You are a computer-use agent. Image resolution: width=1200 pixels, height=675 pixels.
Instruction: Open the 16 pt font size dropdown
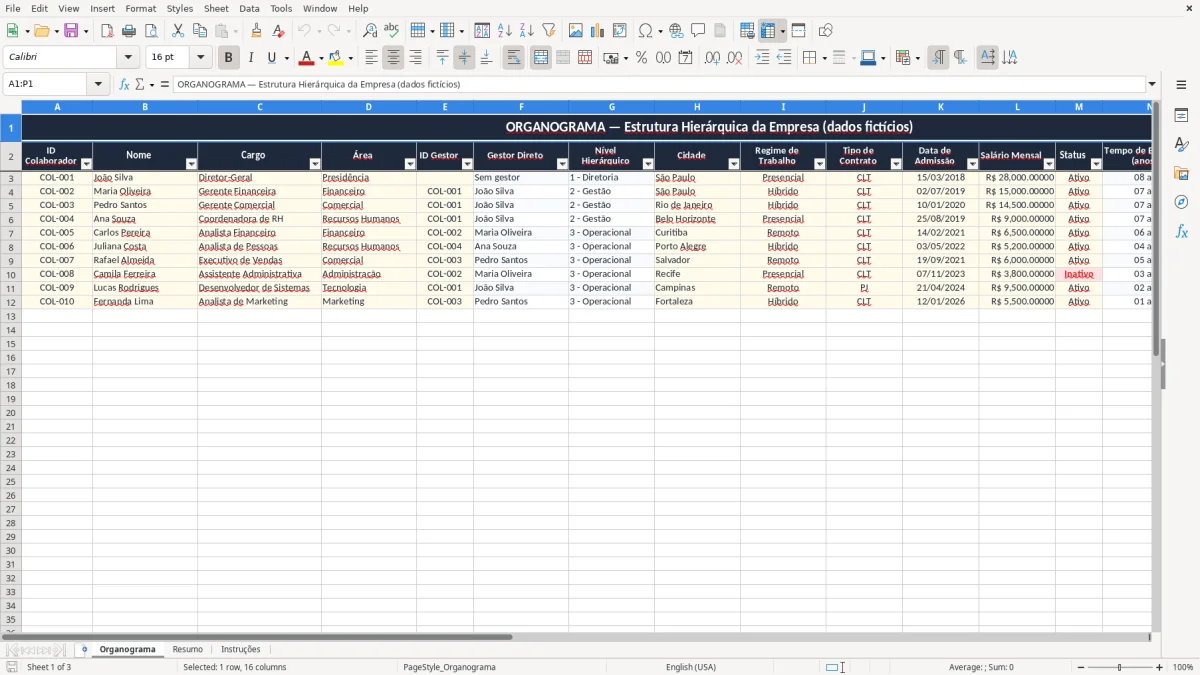(x=200, y=58)
